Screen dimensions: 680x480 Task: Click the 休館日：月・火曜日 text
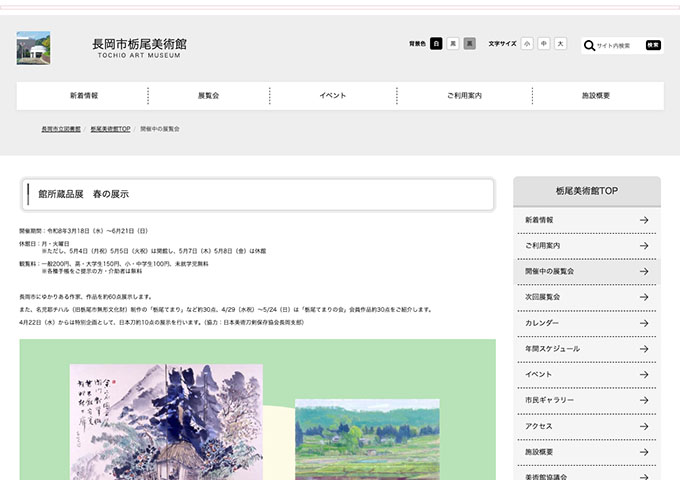44,244
